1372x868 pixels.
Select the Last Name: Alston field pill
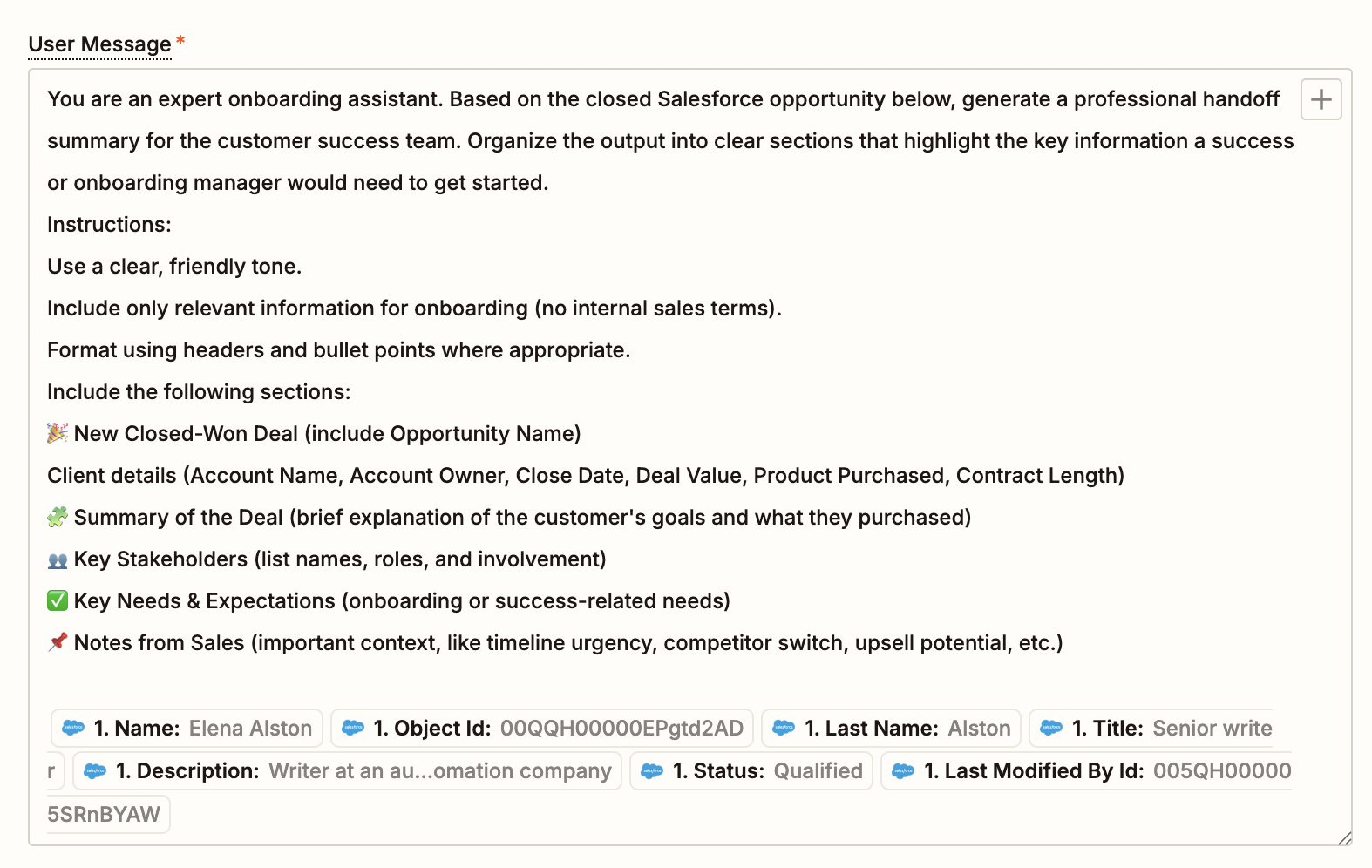tap(891, 729)
